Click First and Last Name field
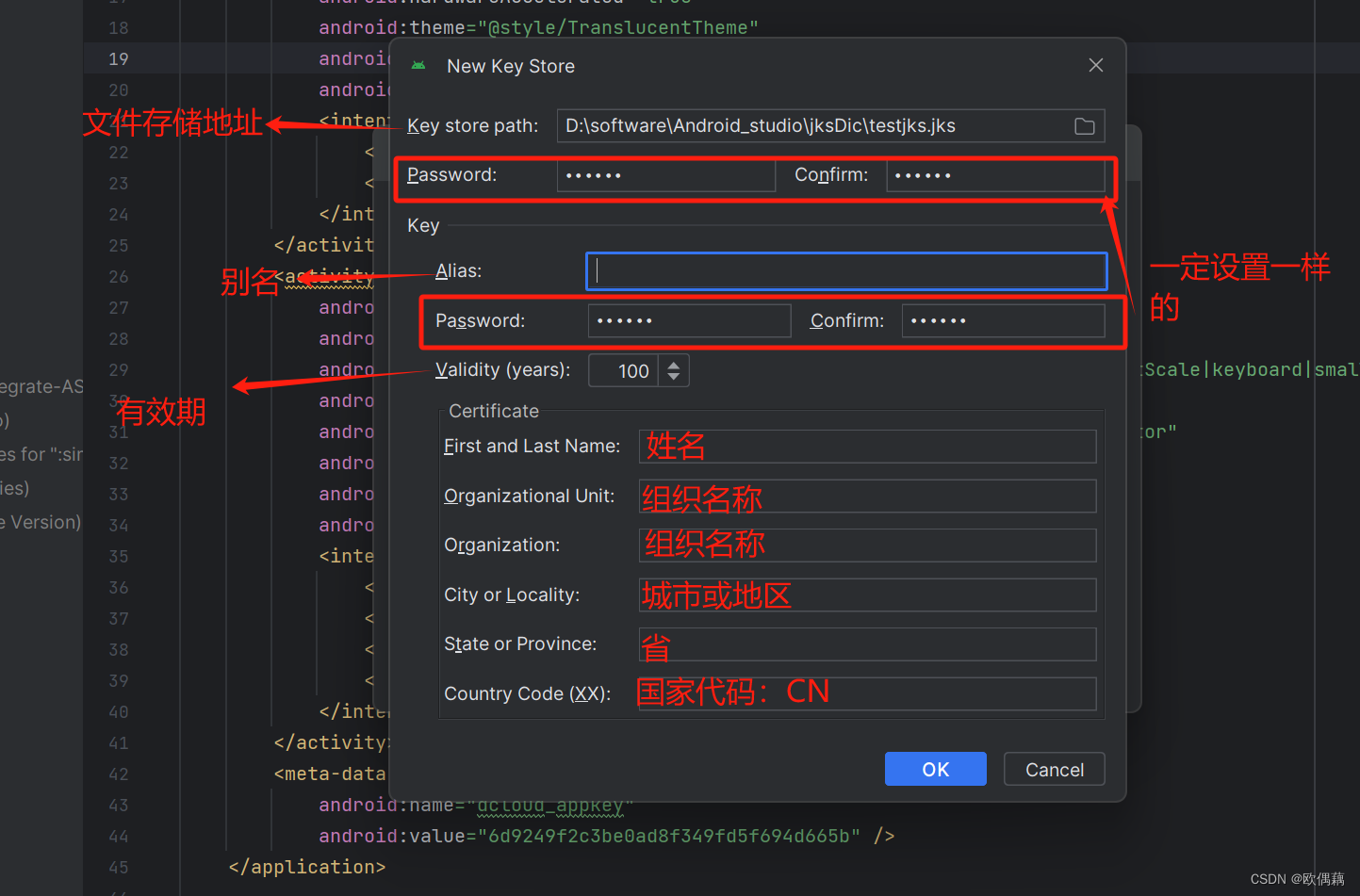Screen dimensions: 1360x896 tap(867, 447)
